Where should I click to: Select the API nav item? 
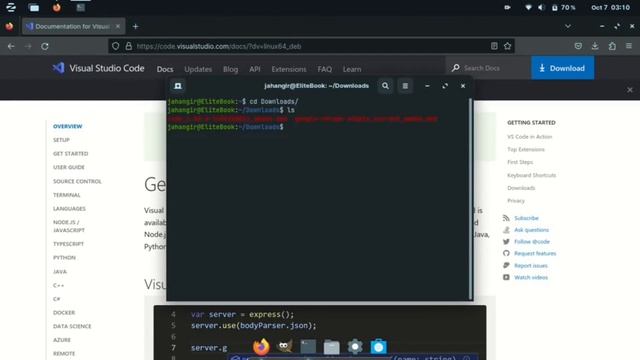point(255,69)
